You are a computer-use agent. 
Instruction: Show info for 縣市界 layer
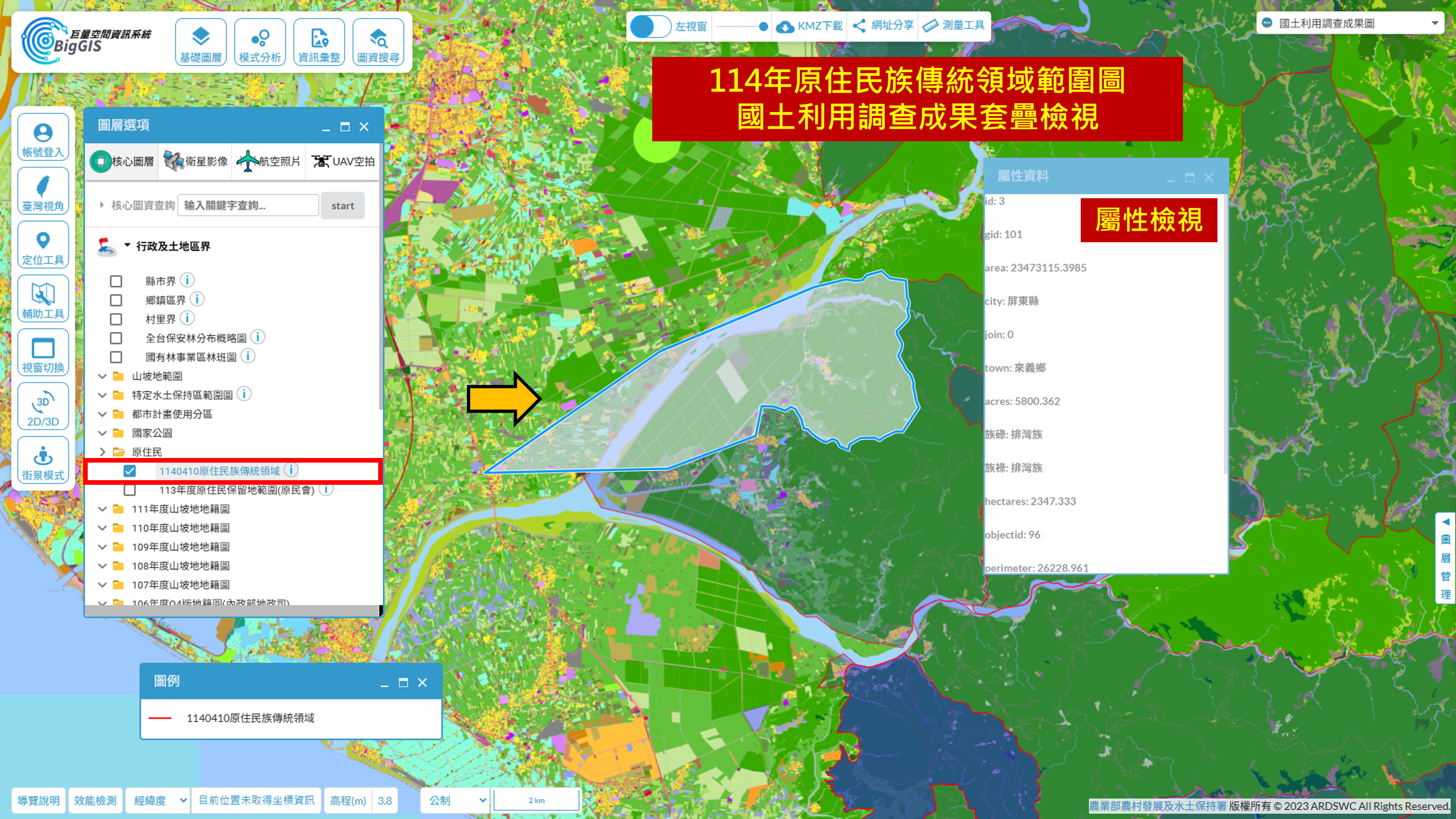[187, 280]
